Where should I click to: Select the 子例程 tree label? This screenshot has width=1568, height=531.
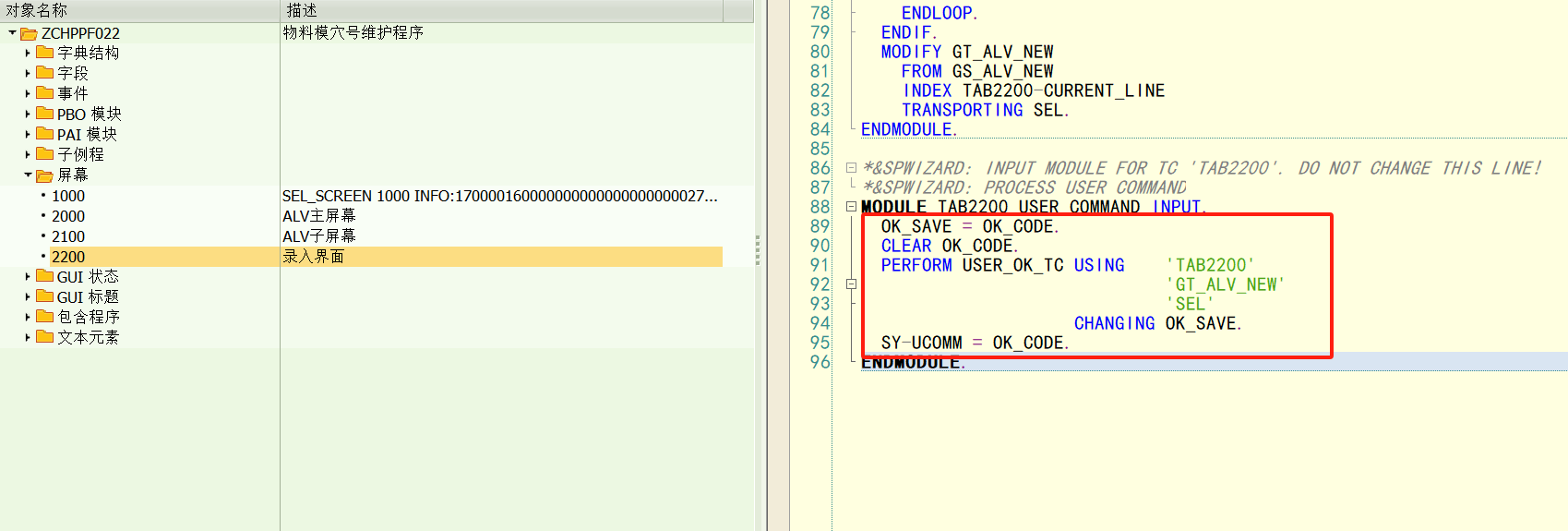80,154
